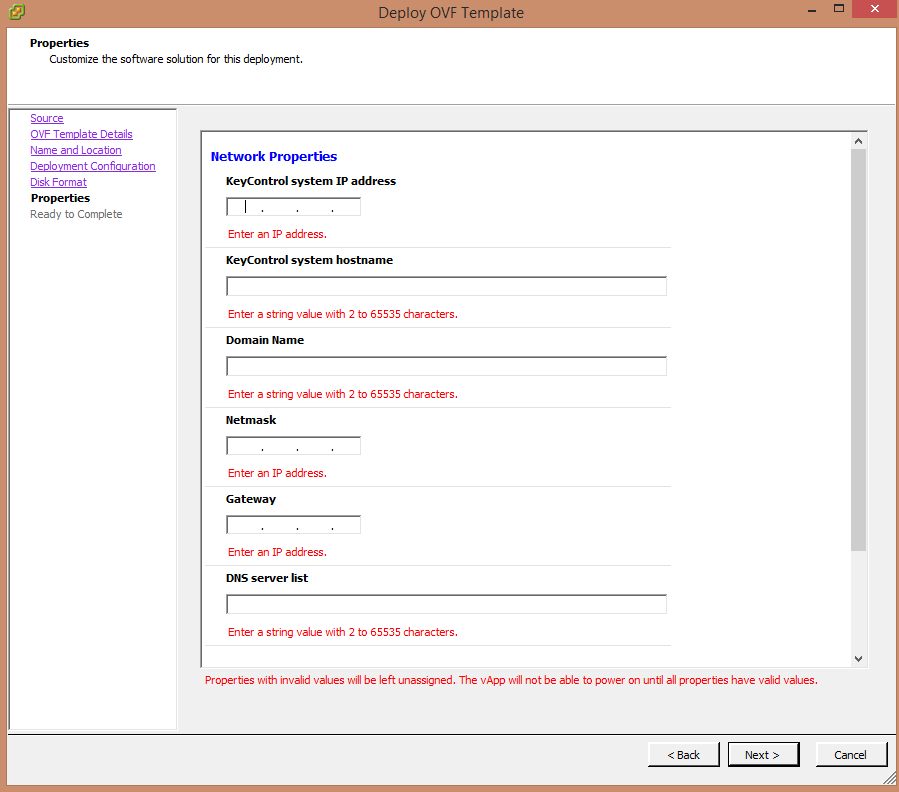This screenshot has width=899, height=792.
Task: Open the Source wizard step link
Action: (x=47, y=118)
